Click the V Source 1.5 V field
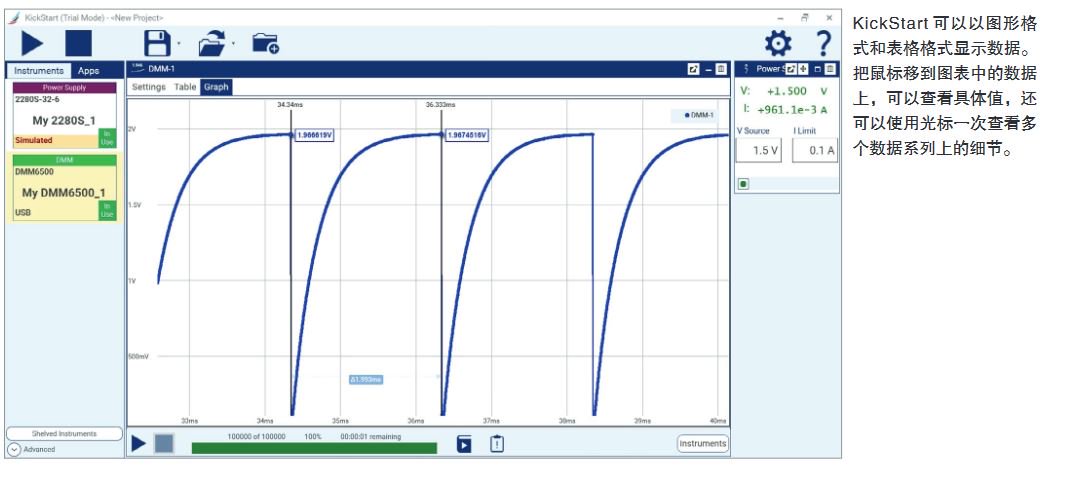The height and width of the screenshot is (481, 1076). tap(759, 150)
